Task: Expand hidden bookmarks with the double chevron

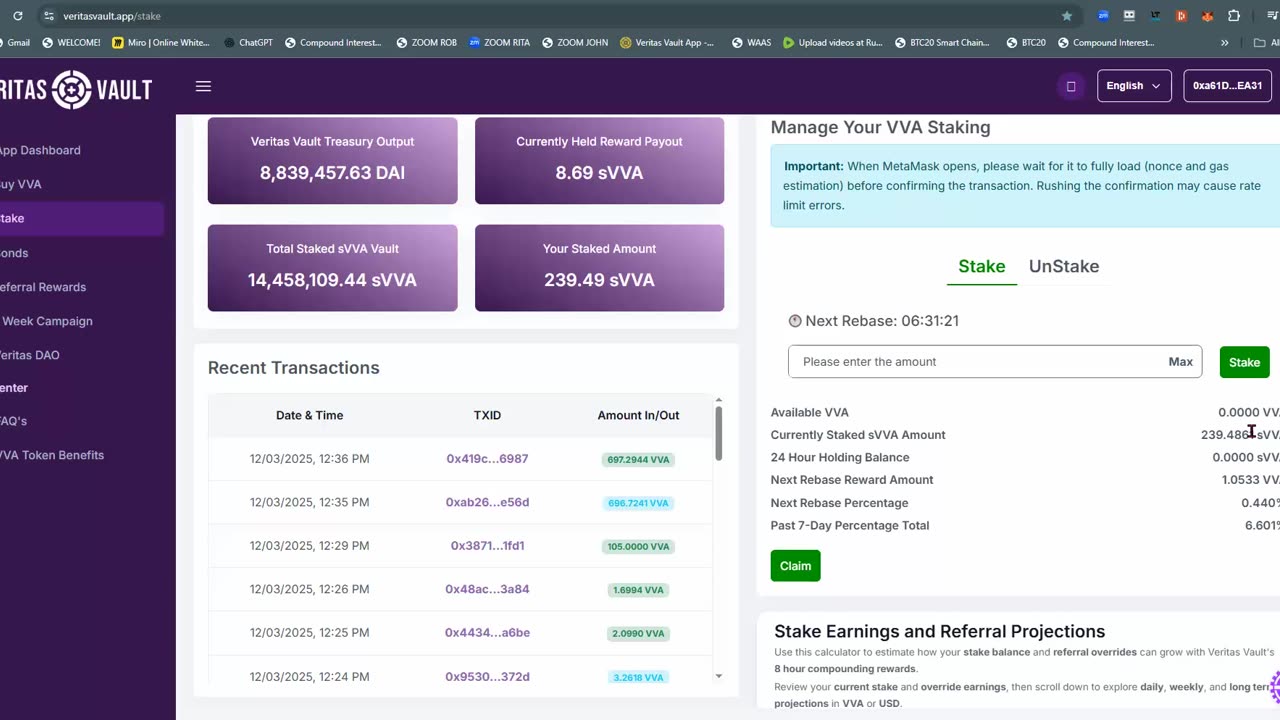Action: coord(1225,43)
